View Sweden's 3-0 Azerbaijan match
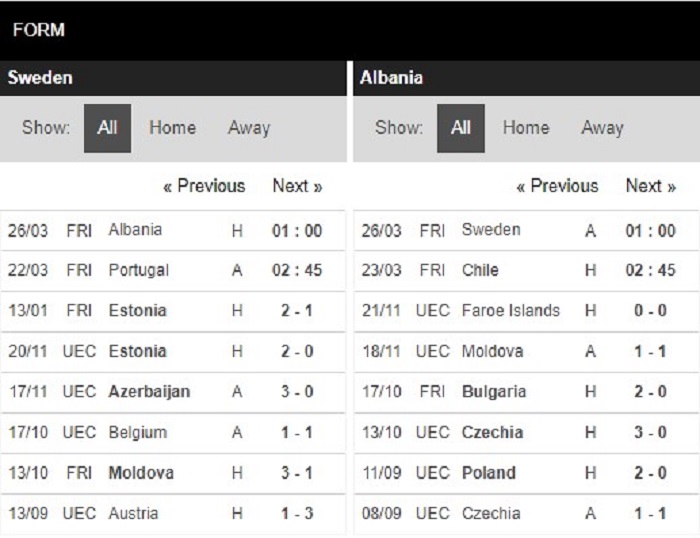The width and height of the screenshot is (700, 538). (x=173, y=392)
